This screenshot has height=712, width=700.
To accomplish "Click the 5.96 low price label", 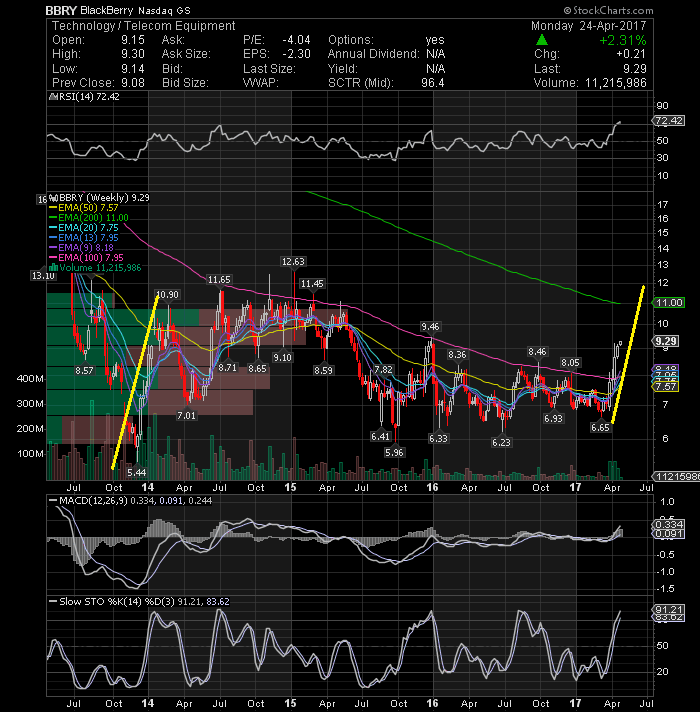I will (x=394, y=453).
